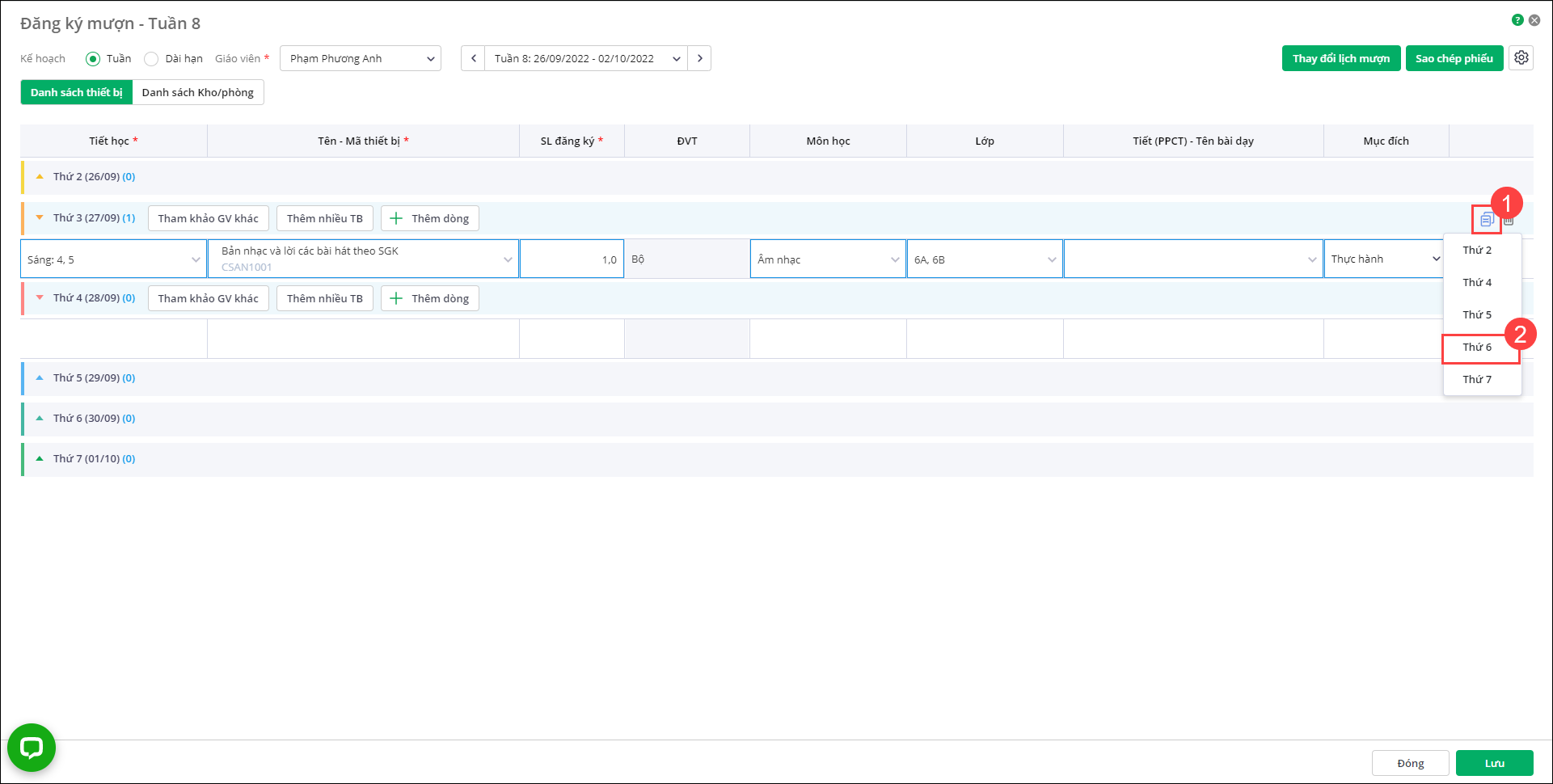Click the delete trash icon on Thứ 3 row

point(1509,221)
